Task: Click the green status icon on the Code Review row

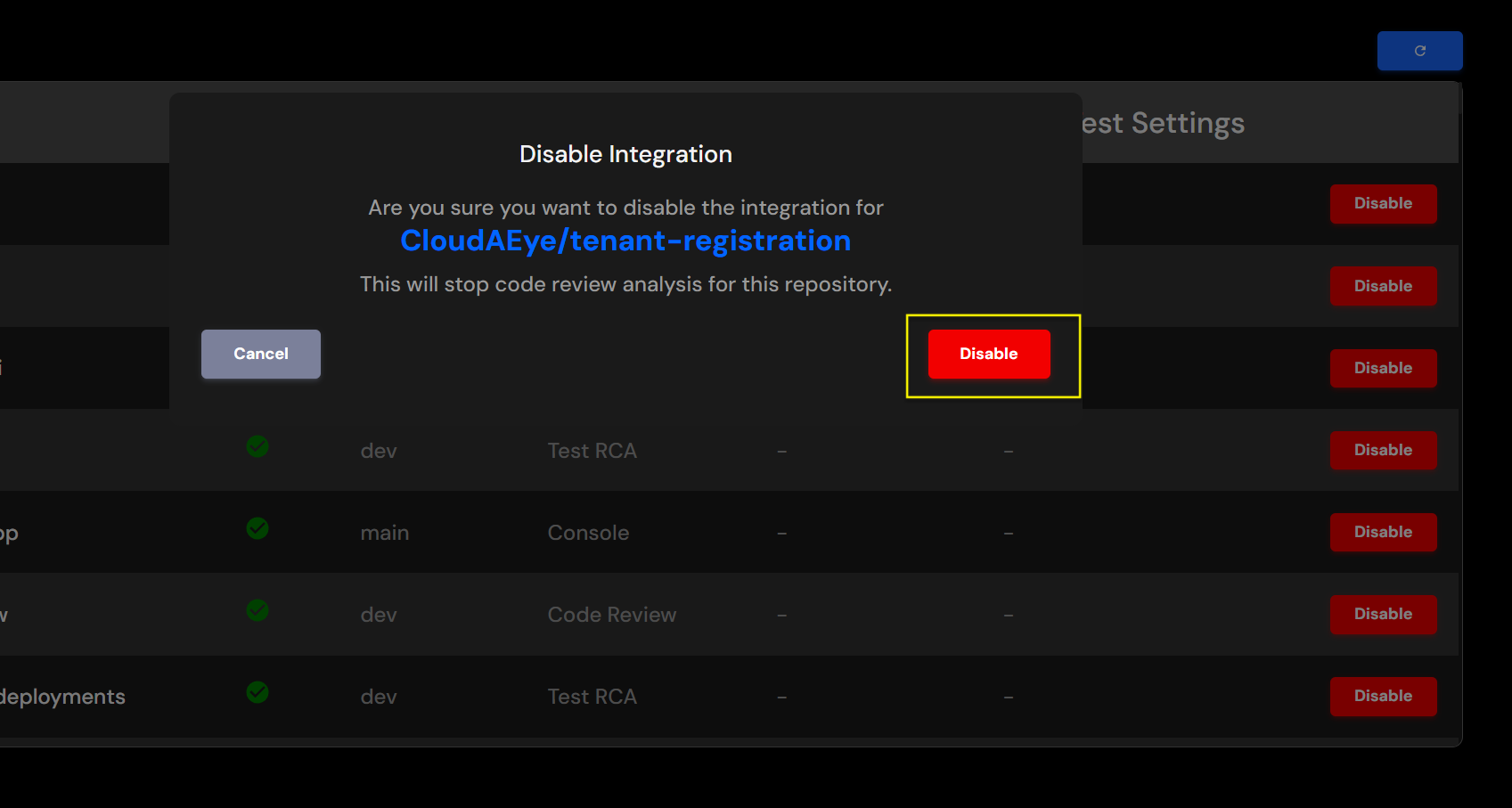Action: [x=257, y=610]
